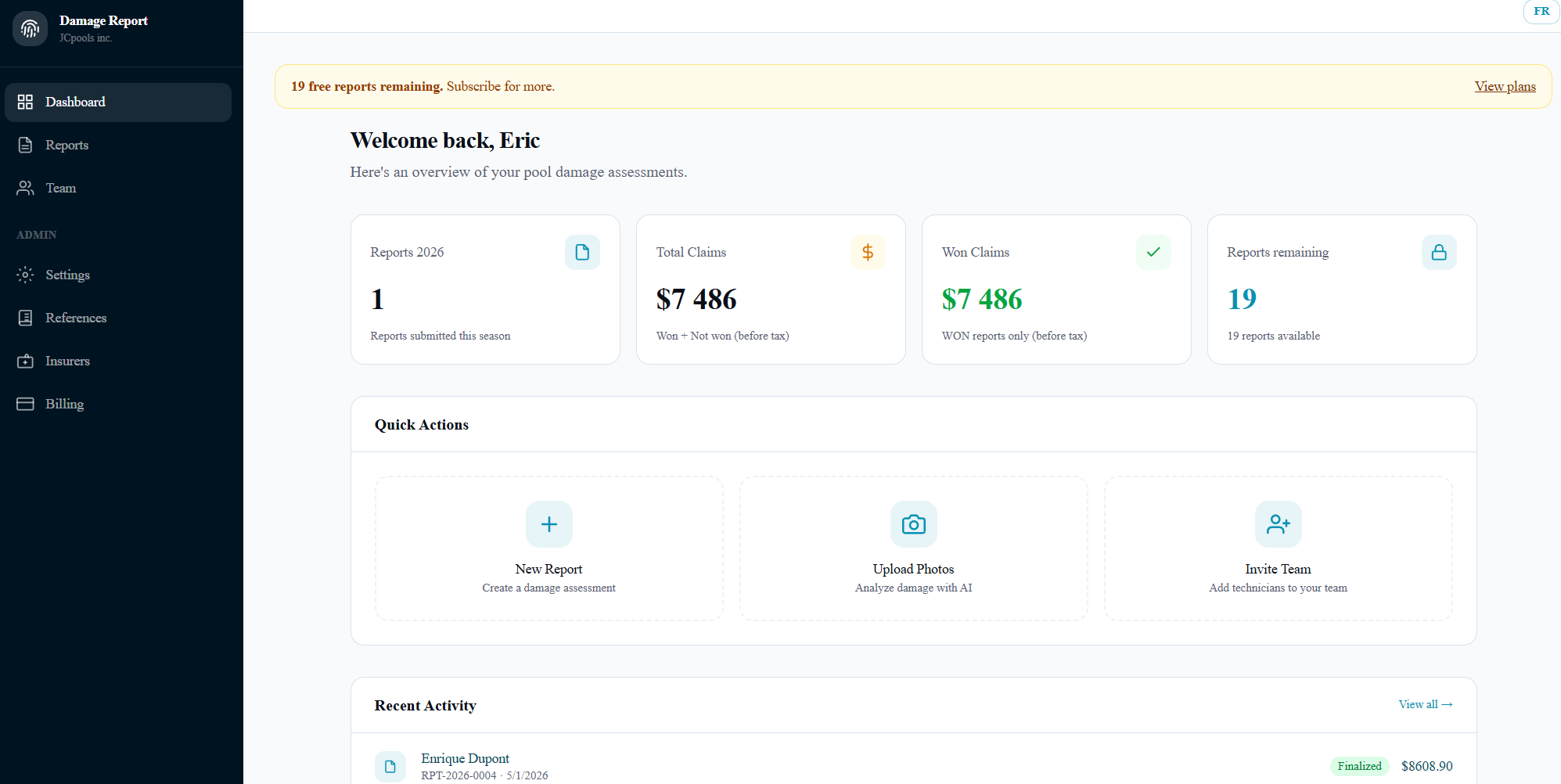Open the Insurers page

click(x=118, y=361)
